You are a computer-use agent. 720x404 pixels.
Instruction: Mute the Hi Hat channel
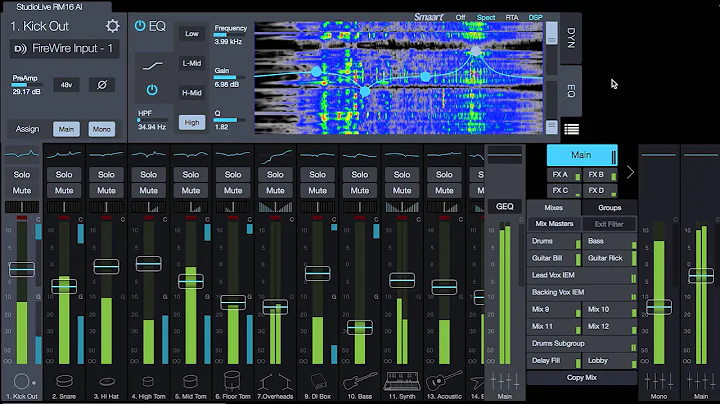[x=106, y=191]
